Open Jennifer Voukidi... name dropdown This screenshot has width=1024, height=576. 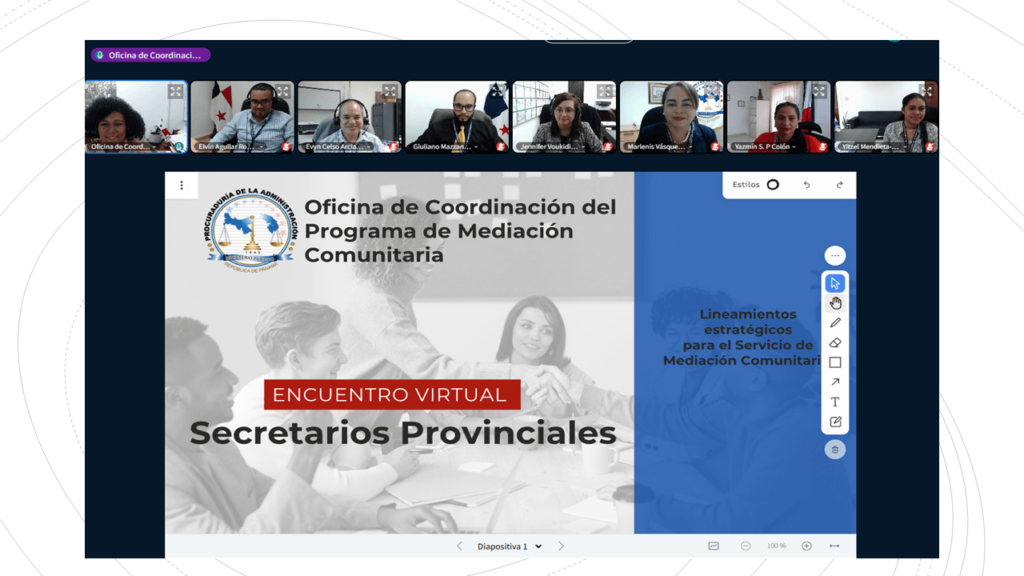(x=552, y=147)
